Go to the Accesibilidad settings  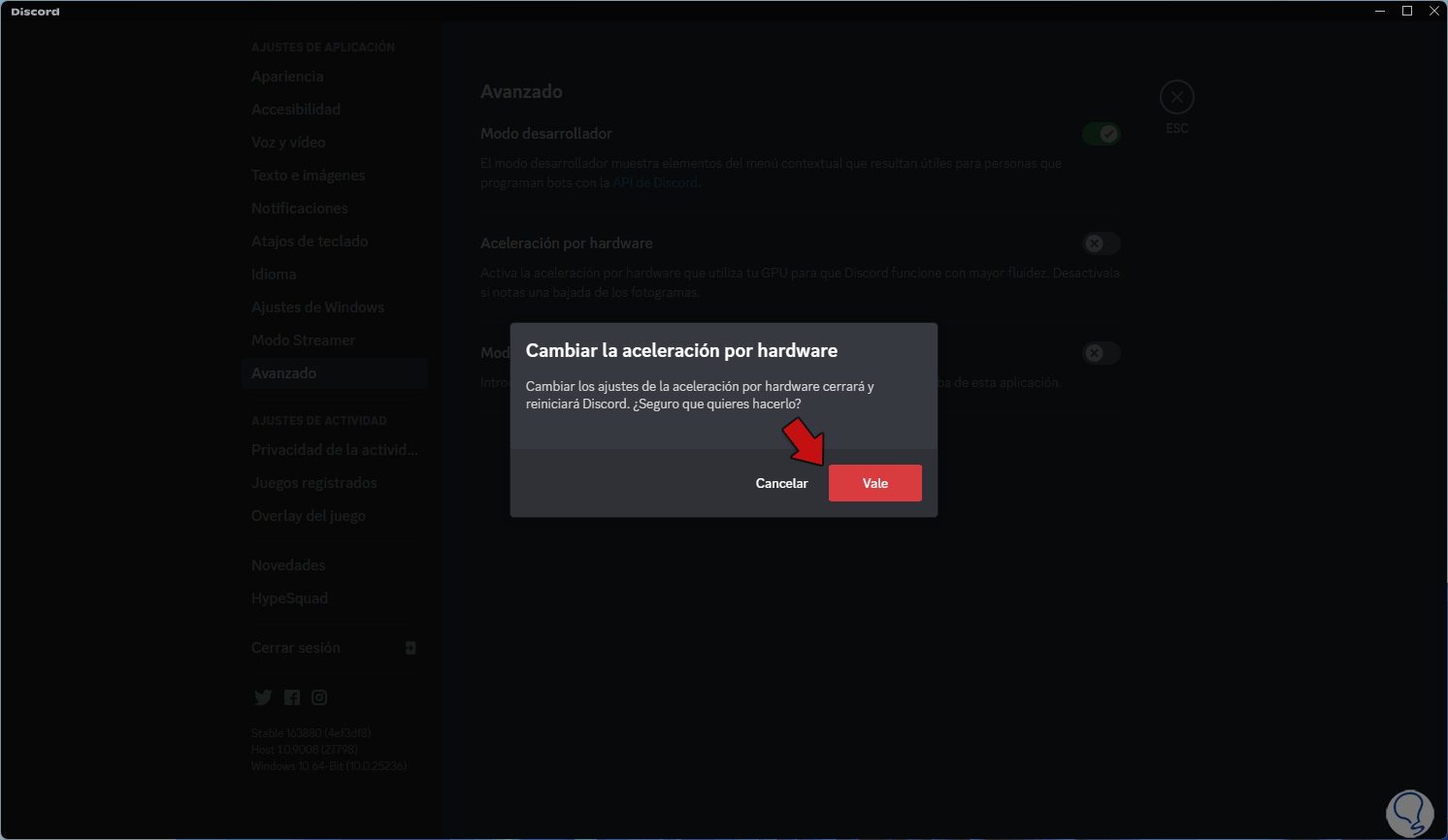[x=335, y=110]
